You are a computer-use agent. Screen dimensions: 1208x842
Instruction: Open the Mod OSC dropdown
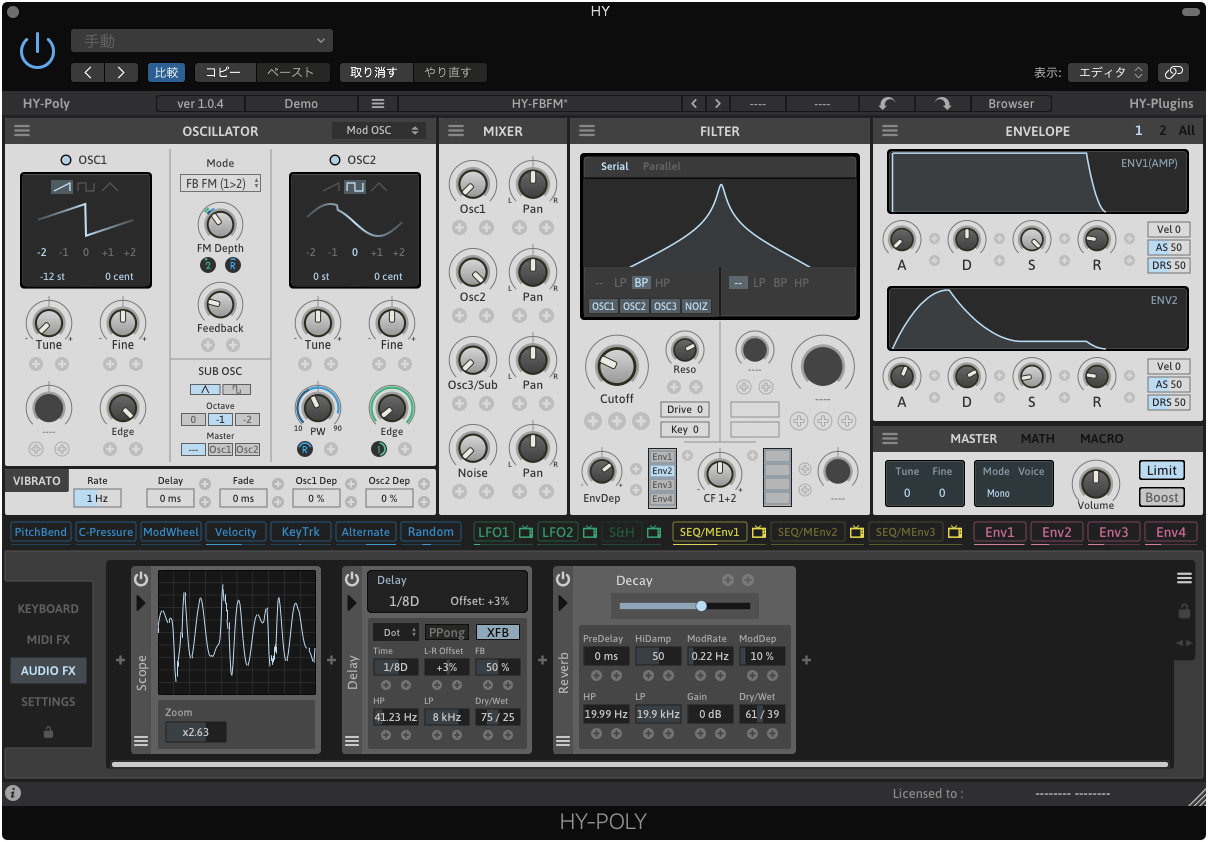(379, 131)
